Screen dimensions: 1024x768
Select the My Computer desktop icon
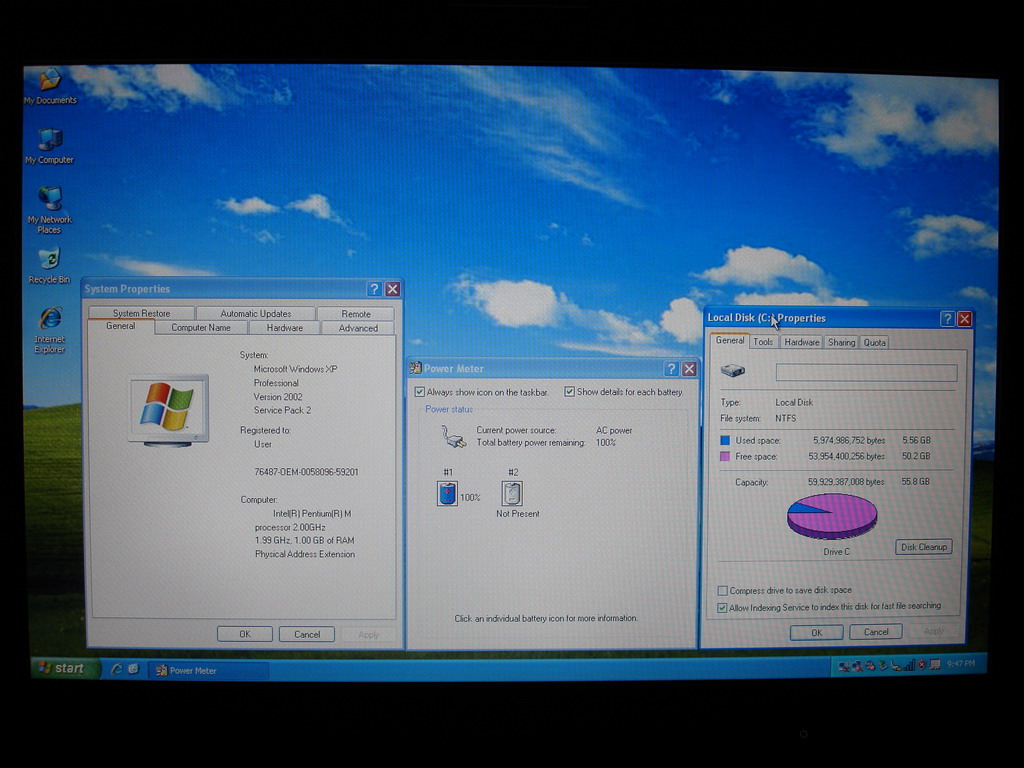pos(50,146)
